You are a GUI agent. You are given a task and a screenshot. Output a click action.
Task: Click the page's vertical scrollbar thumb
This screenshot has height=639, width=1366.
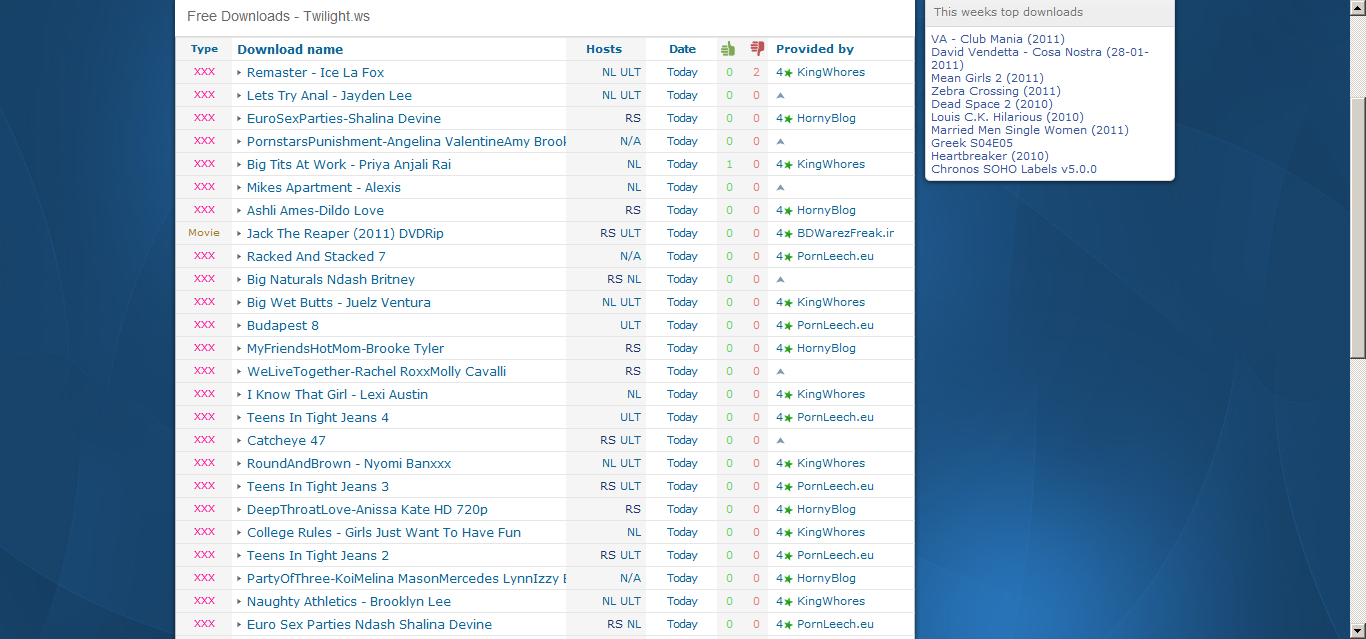tap(1358, 230)
